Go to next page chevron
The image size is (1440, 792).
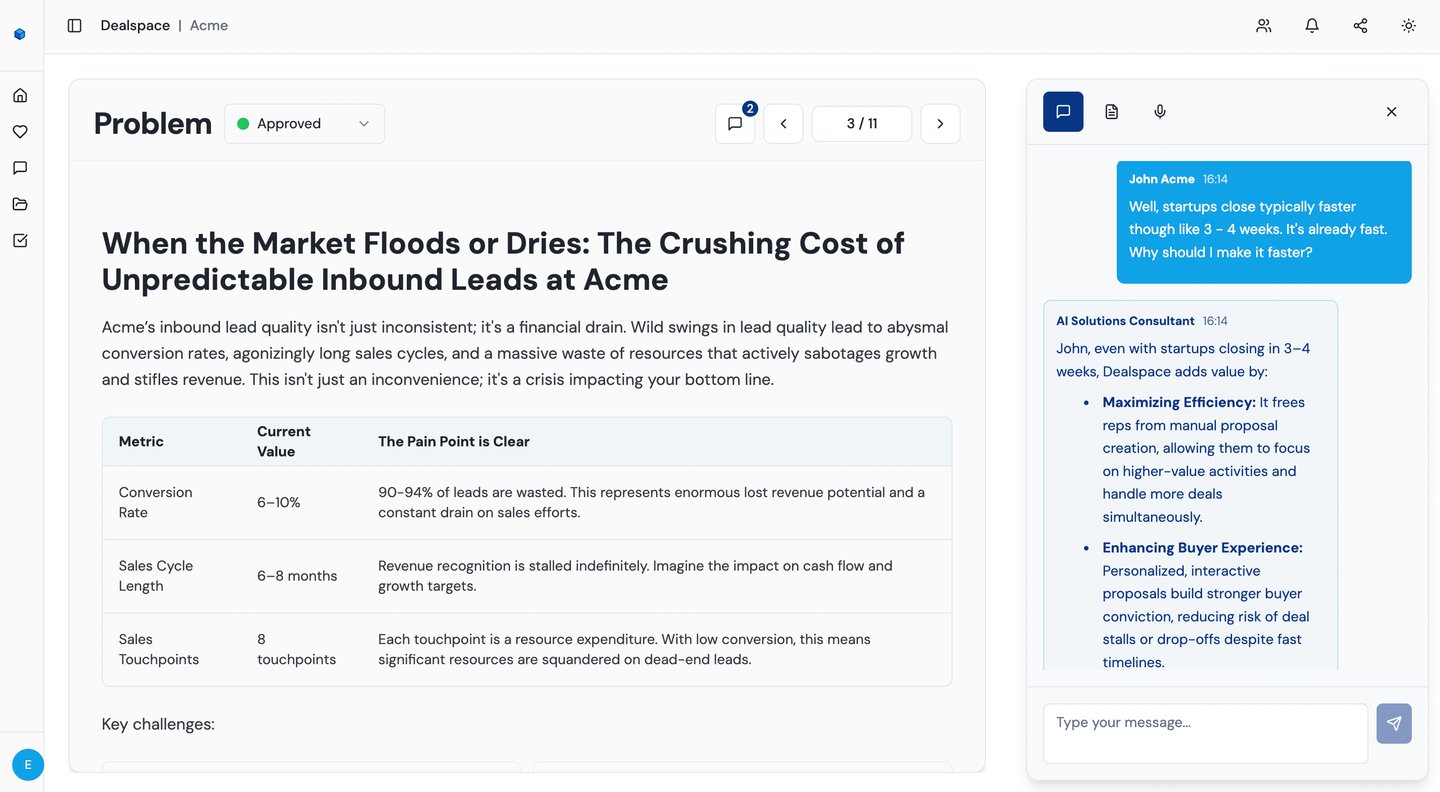pos(940,124)
